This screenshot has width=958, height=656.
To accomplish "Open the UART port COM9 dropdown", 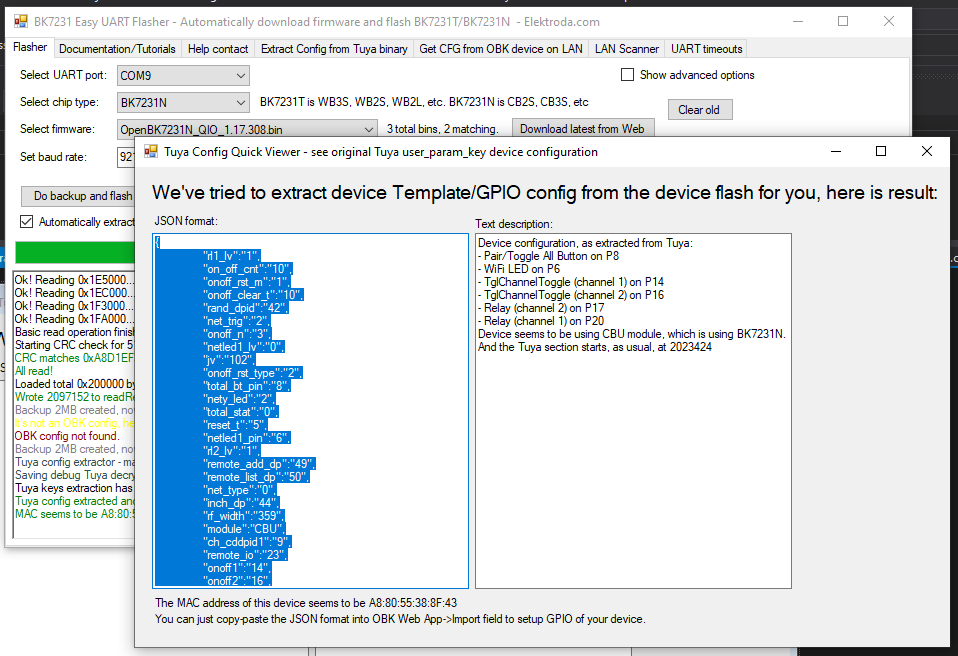I will point(183,76).
